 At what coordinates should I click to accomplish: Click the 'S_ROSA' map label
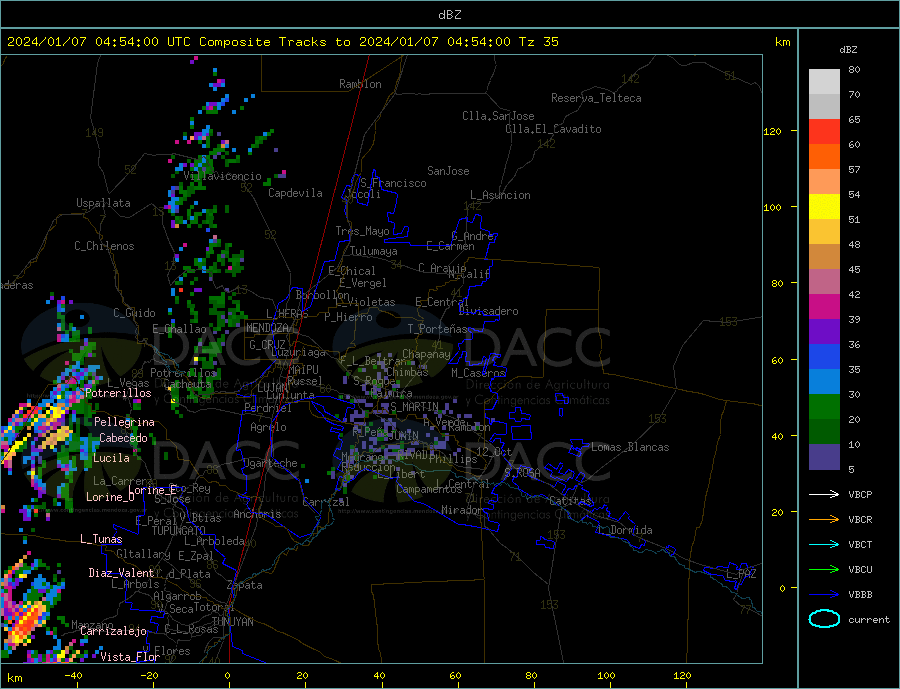(x=522, y=473)
